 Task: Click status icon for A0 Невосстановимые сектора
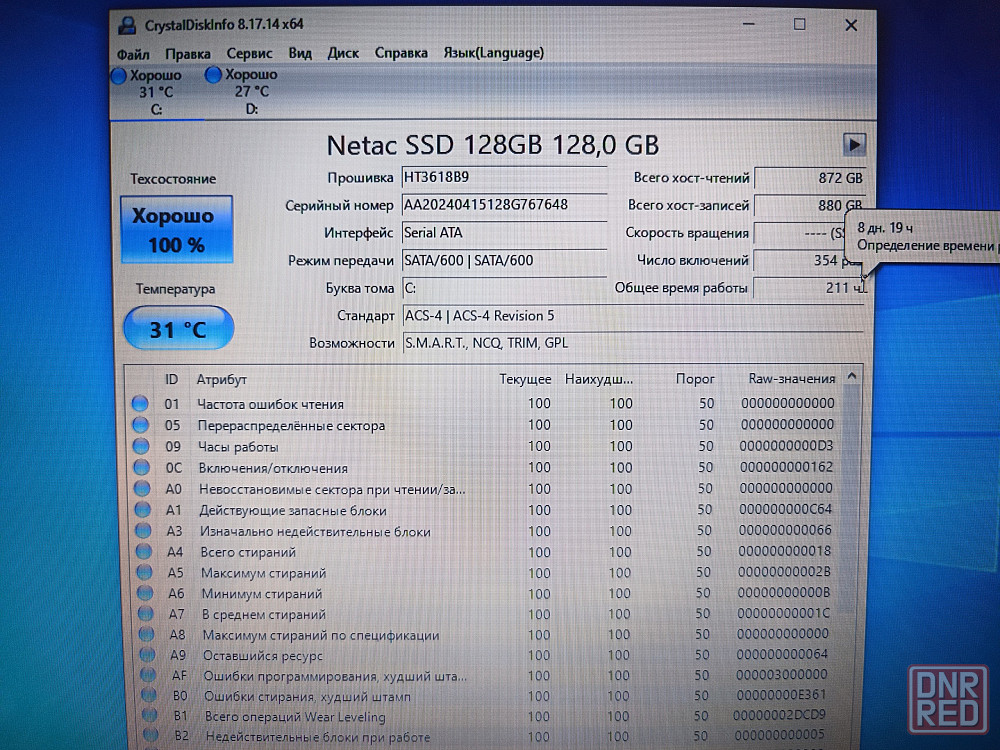pyautogui.click(x=143, y=489)
